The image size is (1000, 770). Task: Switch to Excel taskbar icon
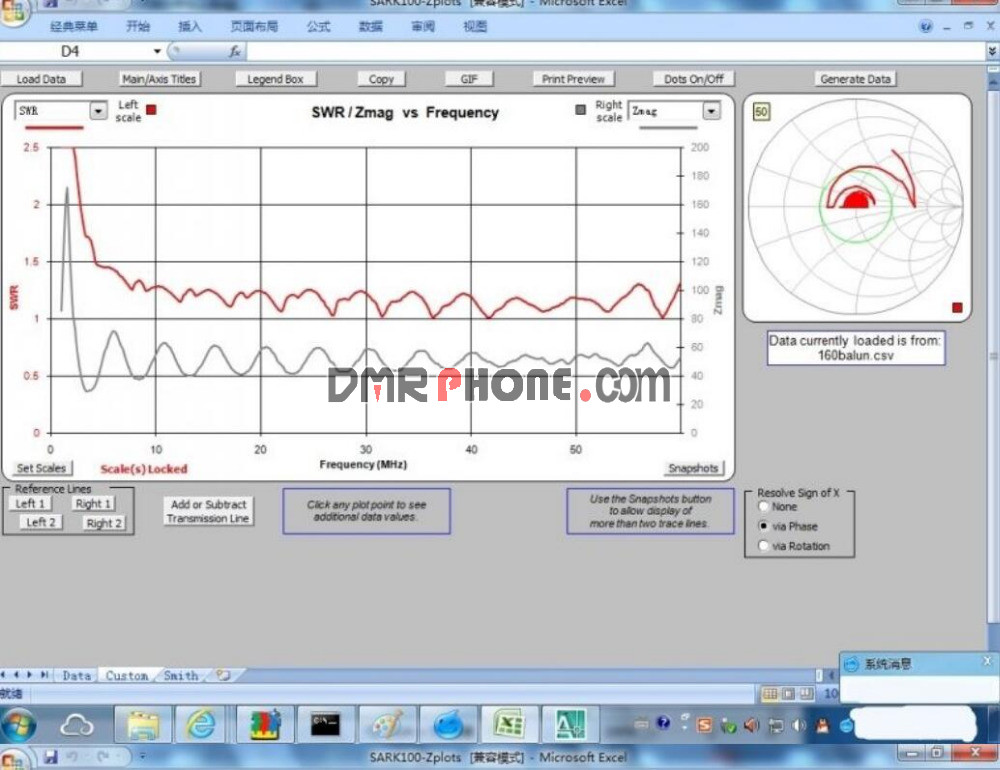pyautogui.click(x=509, y=725)
